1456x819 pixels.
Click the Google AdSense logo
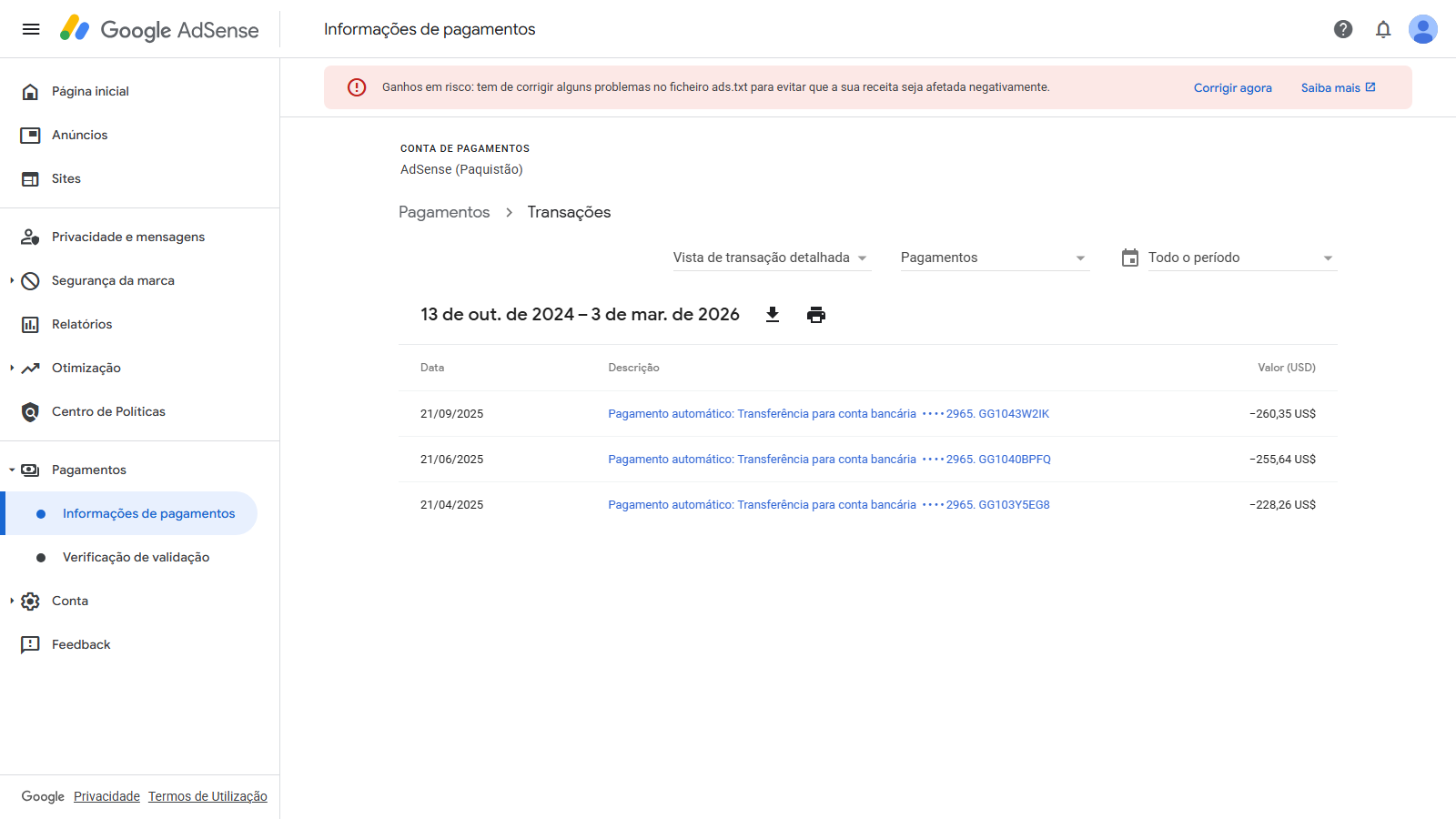(160, 29)
